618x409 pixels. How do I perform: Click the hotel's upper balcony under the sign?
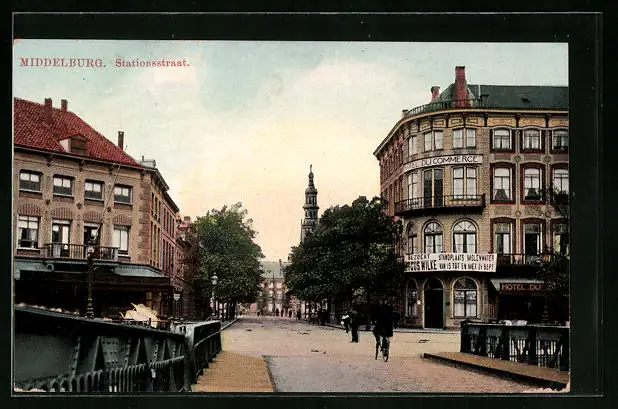(x=438, y=203)
